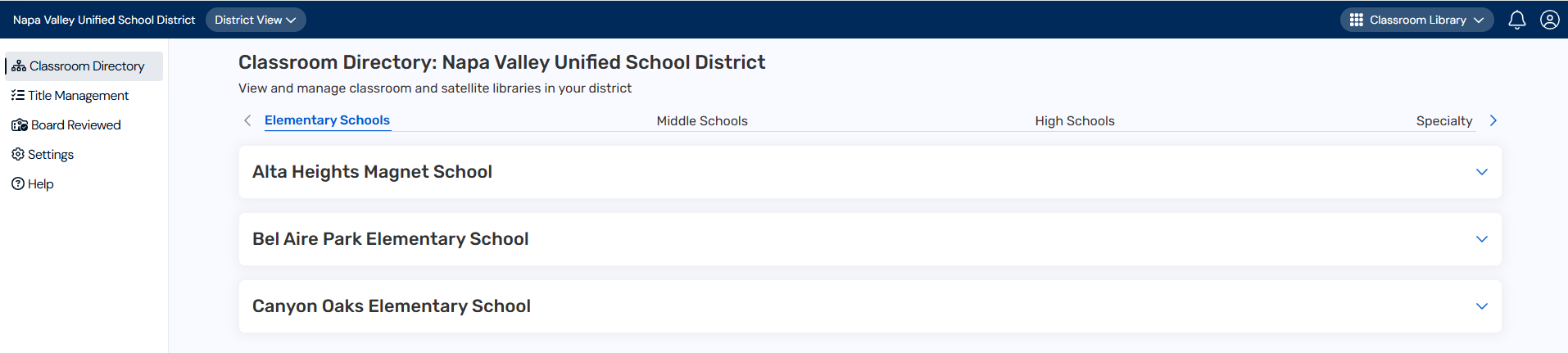Expand Canyon Oaks Elementary School chevron
The image size is (1568, 353).
click(x=1481, y=306)
